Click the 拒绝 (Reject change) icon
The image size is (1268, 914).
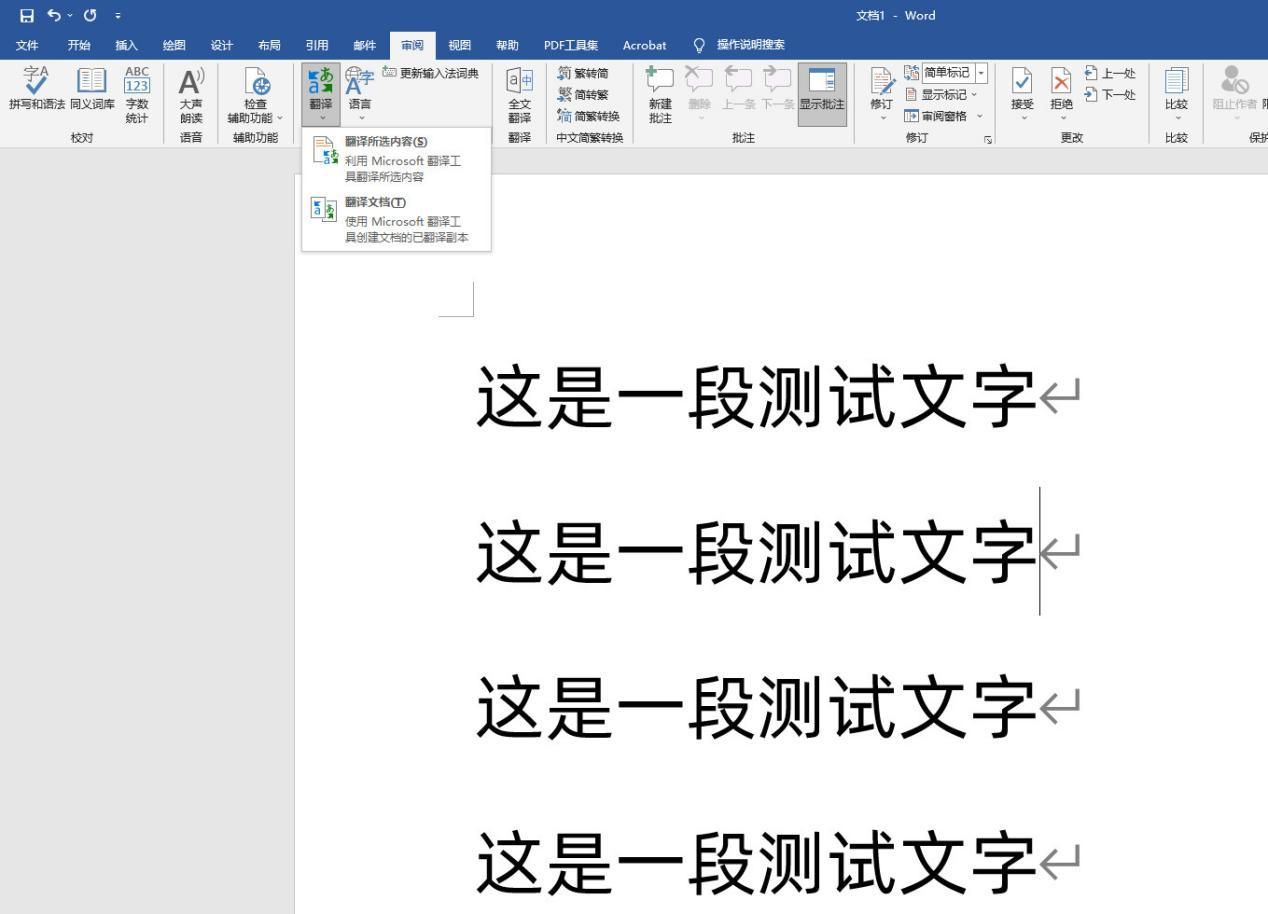[1059, 85]
